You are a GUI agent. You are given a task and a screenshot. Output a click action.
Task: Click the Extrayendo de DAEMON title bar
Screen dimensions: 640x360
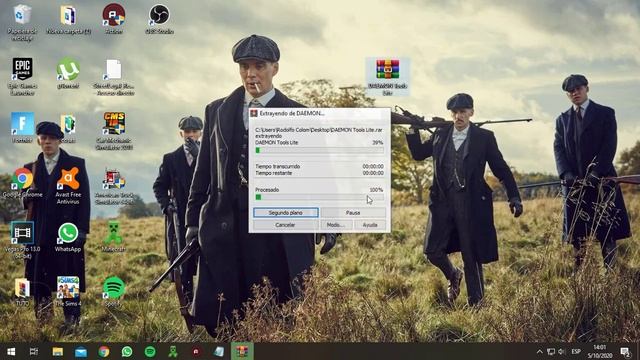(319, 113)
